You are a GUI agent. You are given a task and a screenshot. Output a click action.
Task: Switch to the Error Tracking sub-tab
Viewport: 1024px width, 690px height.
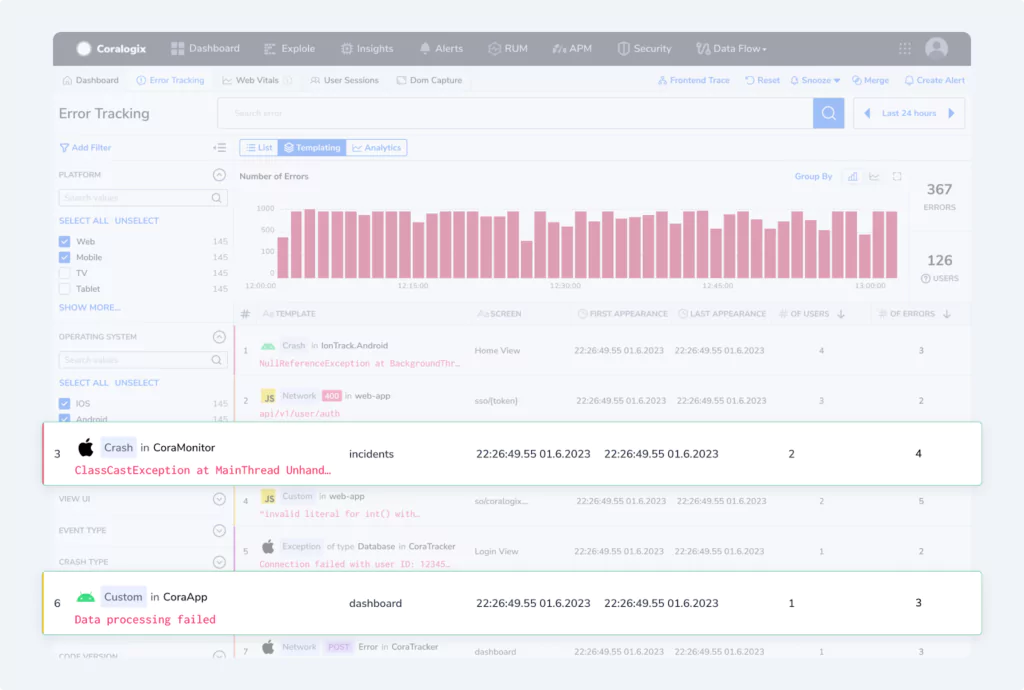pos(170,80)
